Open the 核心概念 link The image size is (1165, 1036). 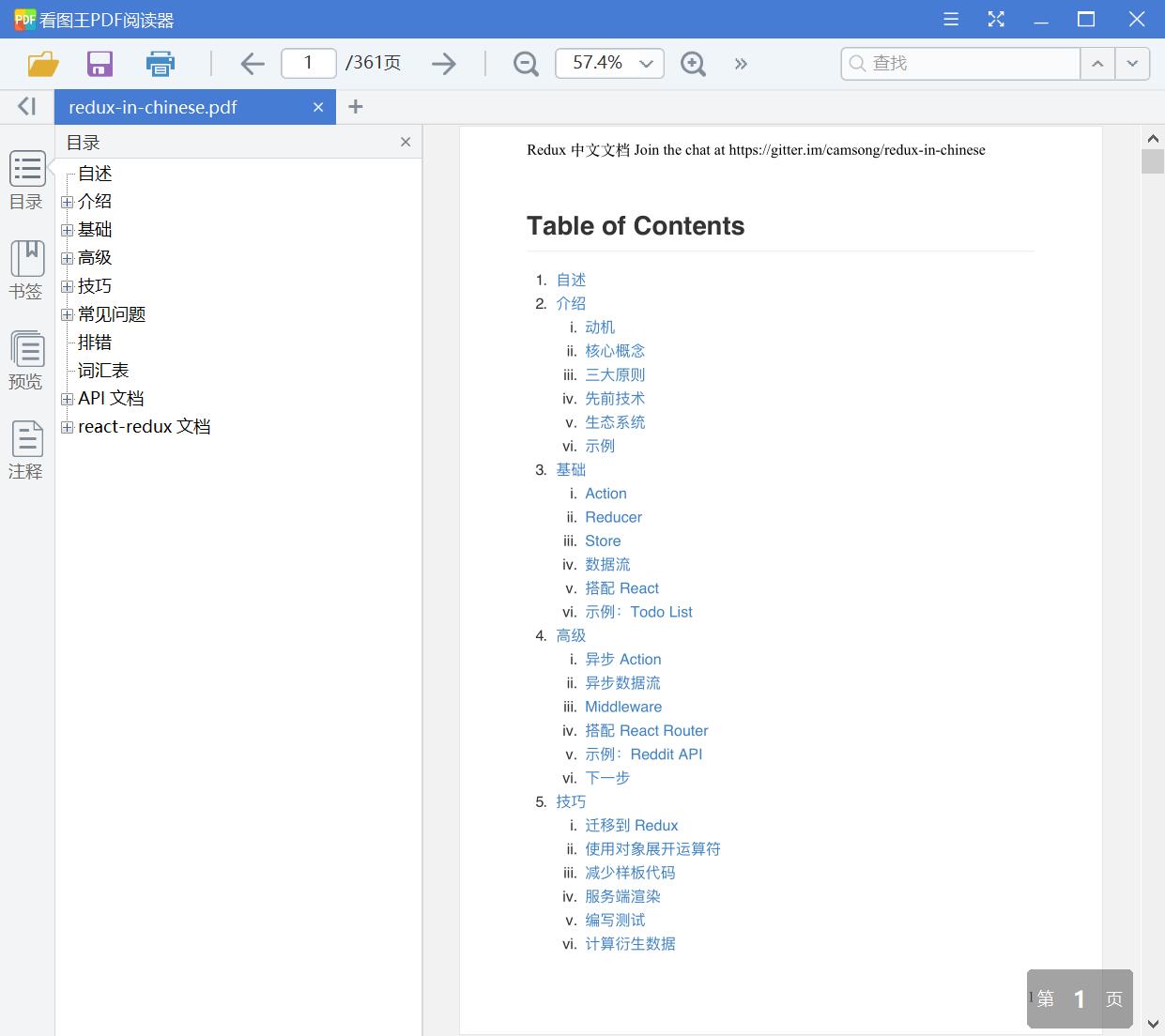(615, 351)
